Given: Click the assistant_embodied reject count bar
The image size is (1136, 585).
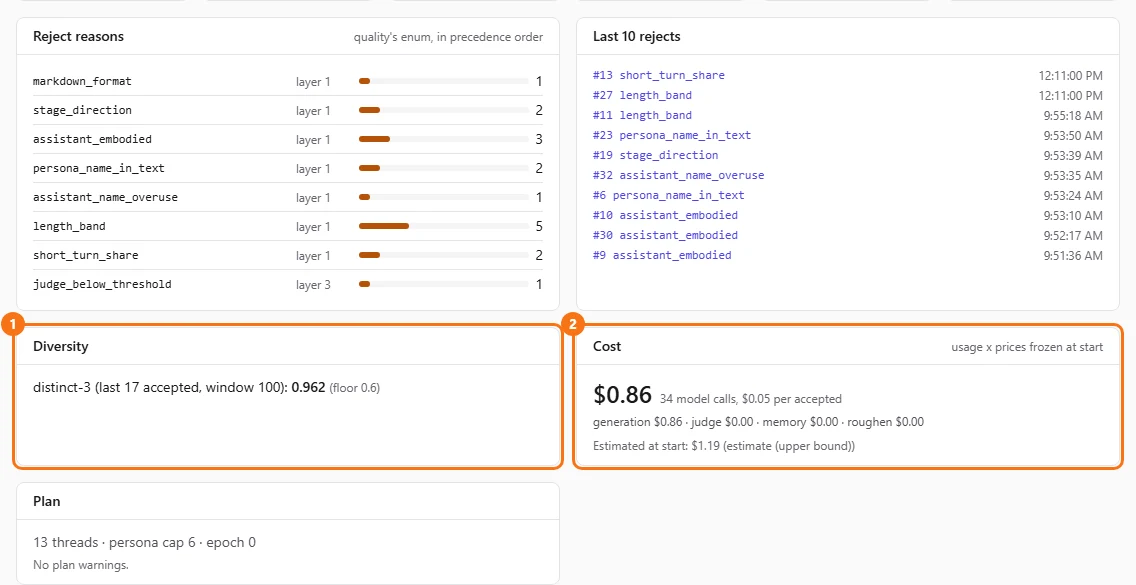Looking at the screenshot, I should click(443, 139).
